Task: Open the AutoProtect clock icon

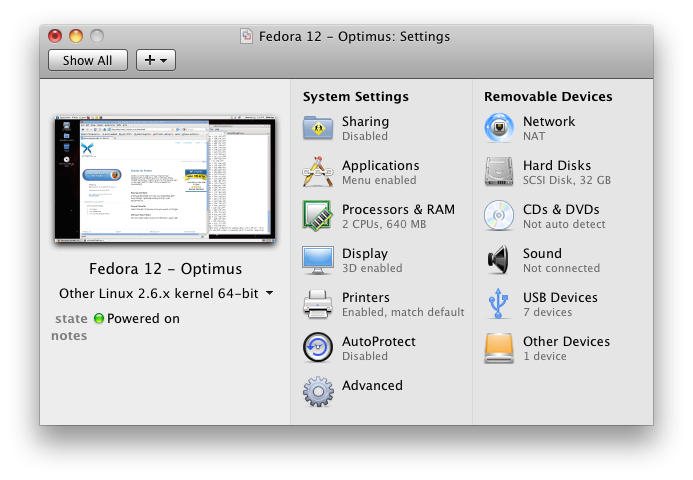Action: click(x=318, y=347)
